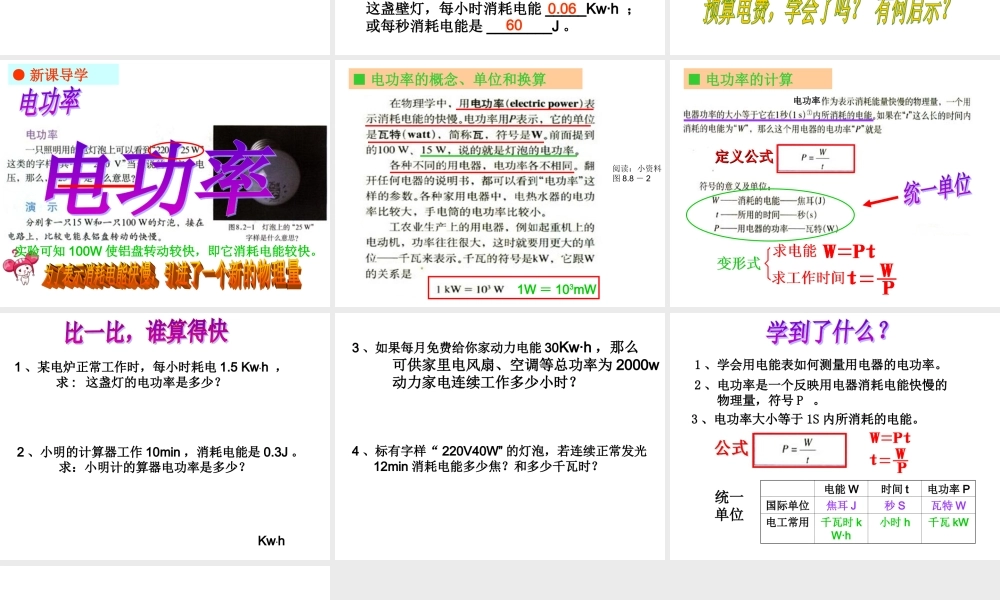This screenshot has height=600, width=1000.
Task: Click summary item 1 学会用电能表如何测量
Action: 818,365
